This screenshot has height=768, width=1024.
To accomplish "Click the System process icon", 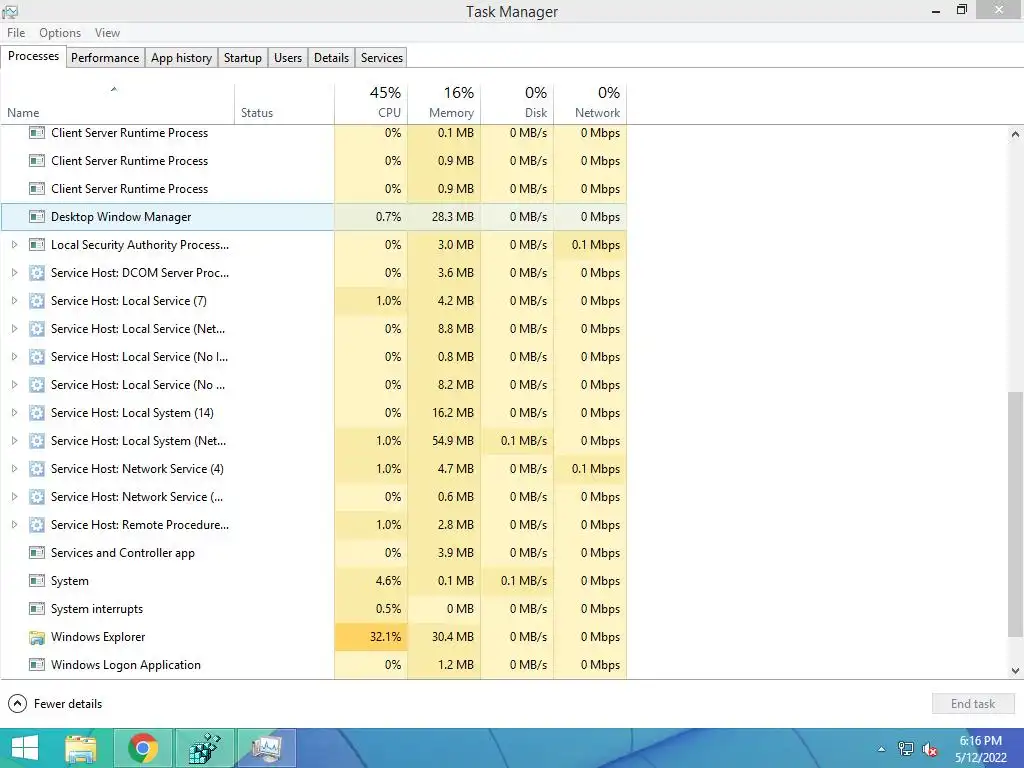I will tap(37, 581).
